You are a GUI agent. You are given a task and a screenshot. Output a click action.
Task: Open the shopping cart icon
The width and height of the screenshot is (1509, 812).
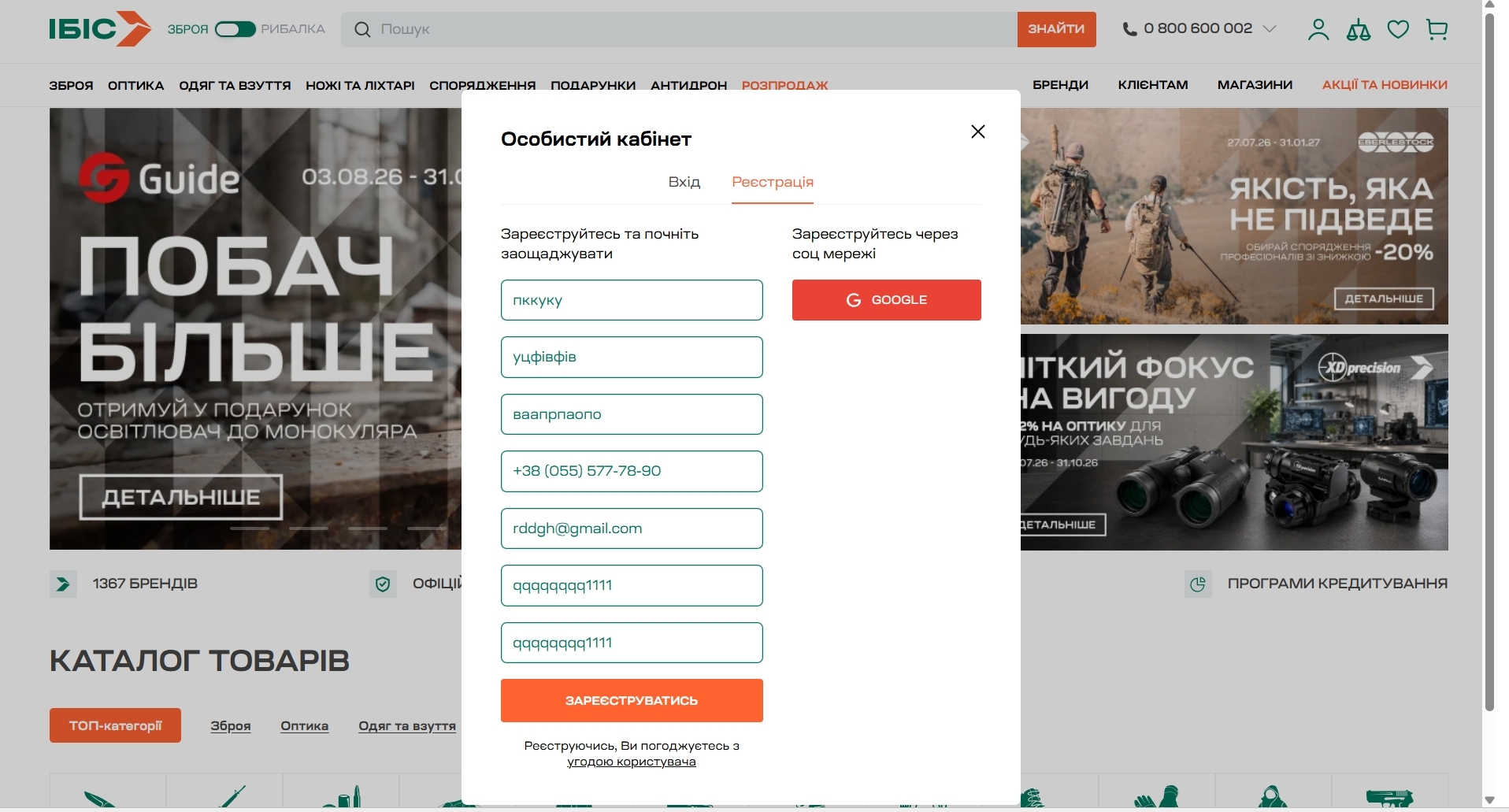(1437, 30)
